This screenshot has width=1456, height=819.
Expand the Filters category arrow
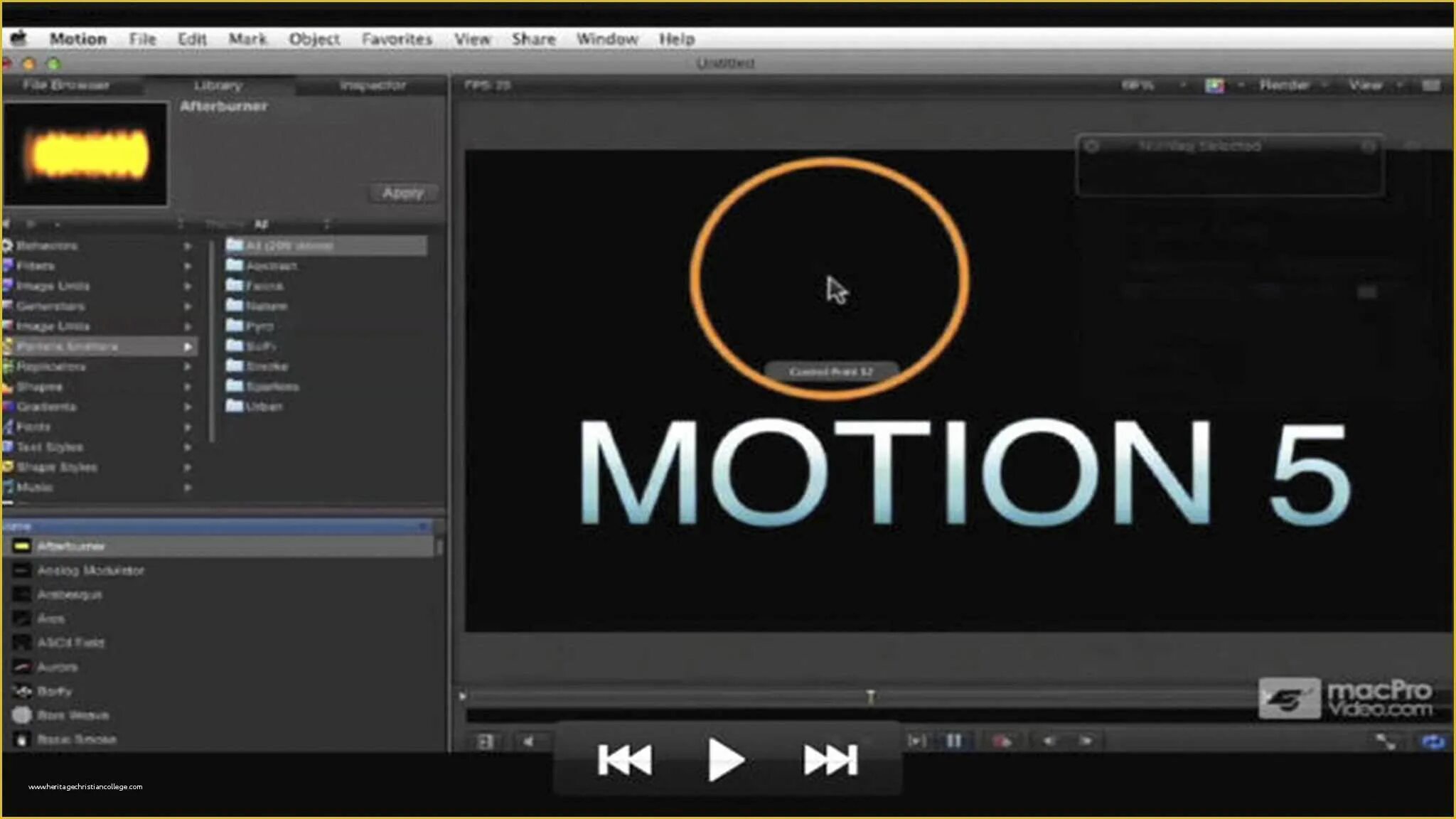tap(188, 266)
